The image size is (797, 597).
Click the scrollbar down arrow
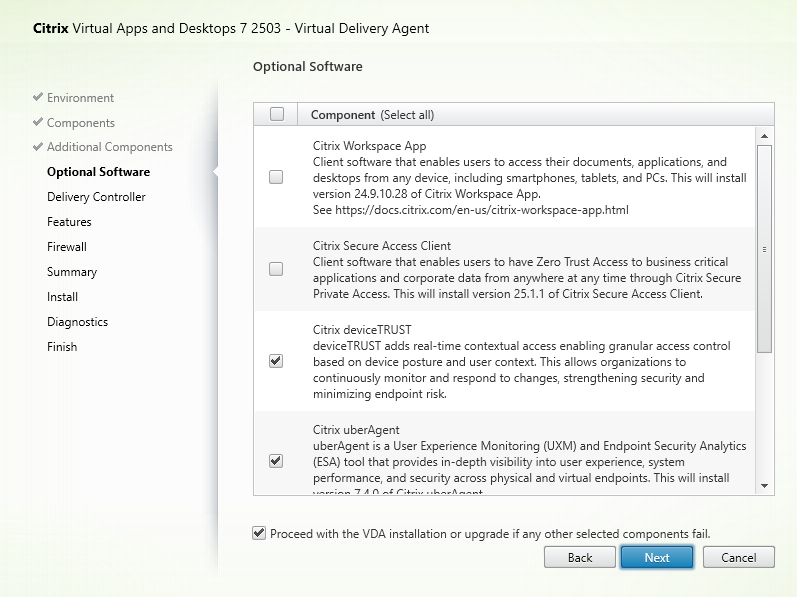765,485
